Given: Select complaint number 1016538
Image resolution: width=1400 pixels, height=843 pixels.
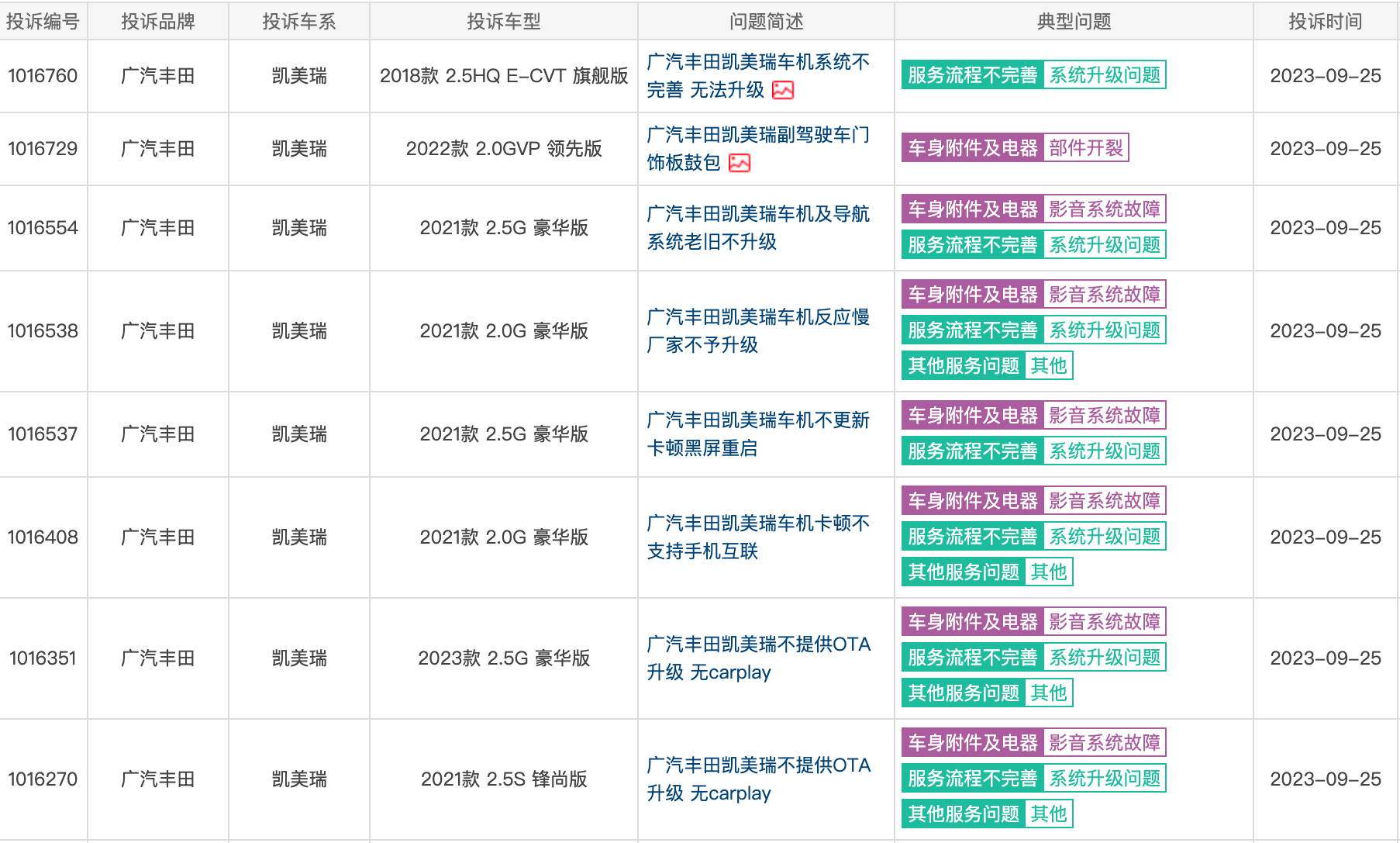Looking at the screenshot, I should 43,331.
